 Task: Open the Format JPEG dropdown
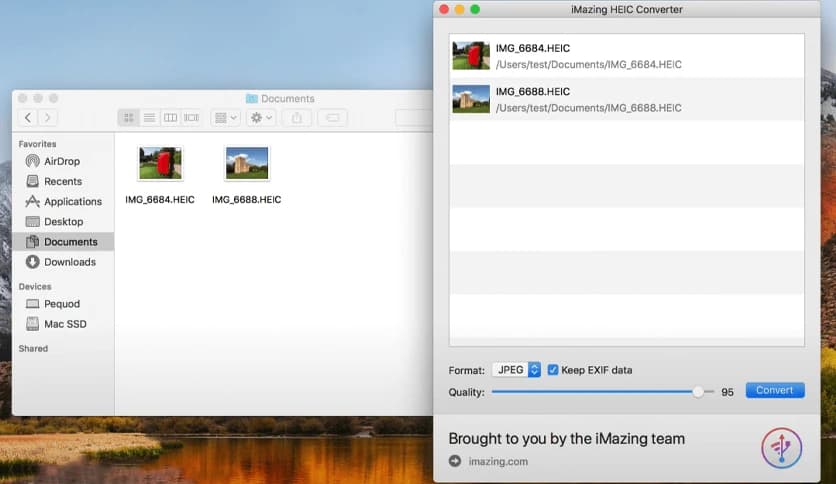pyautogui.click(x=516, y=369)
